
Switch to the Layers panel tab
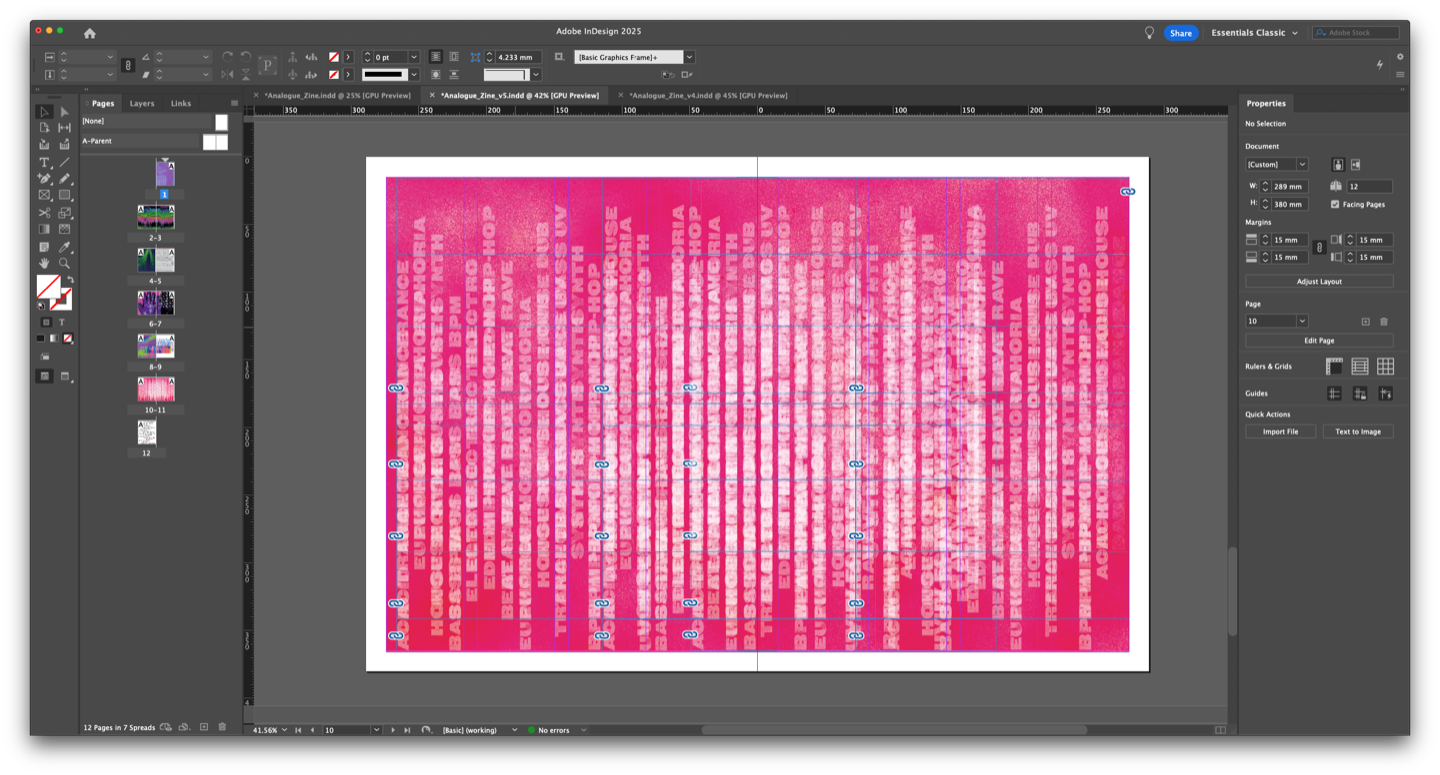click(142, 103)
